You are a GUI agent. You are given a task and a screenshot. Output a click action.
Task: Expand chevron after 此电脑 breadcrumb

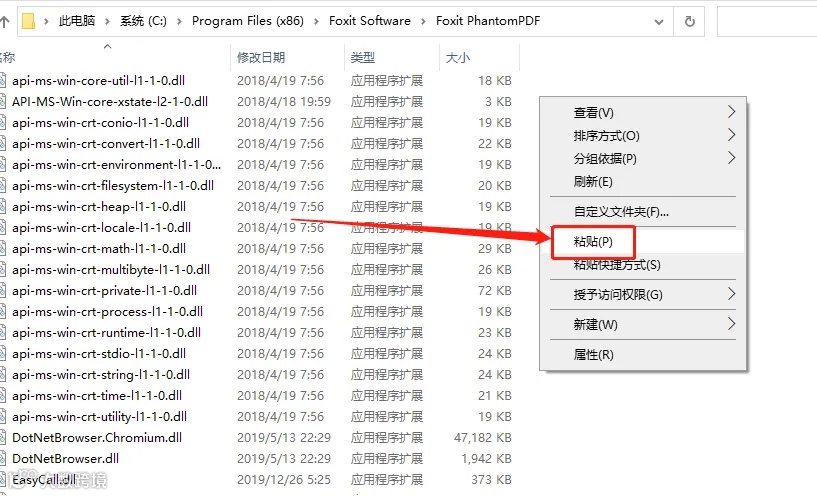coord(107,21)
